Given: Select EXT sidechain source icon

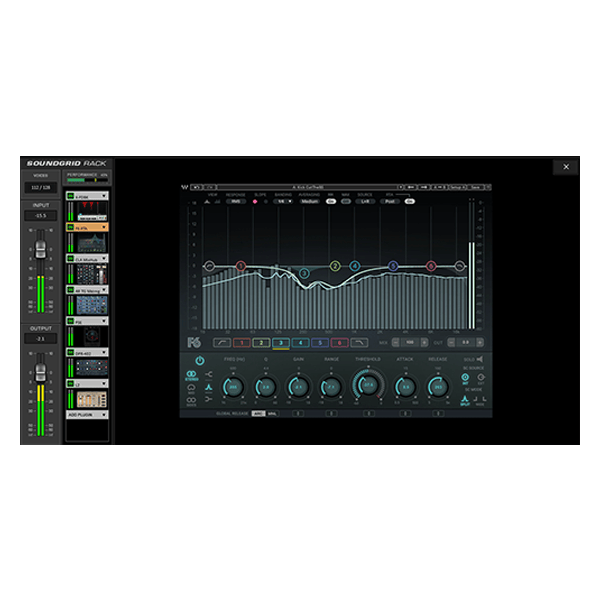Looking at the screenshot, I should coord(481,377).
